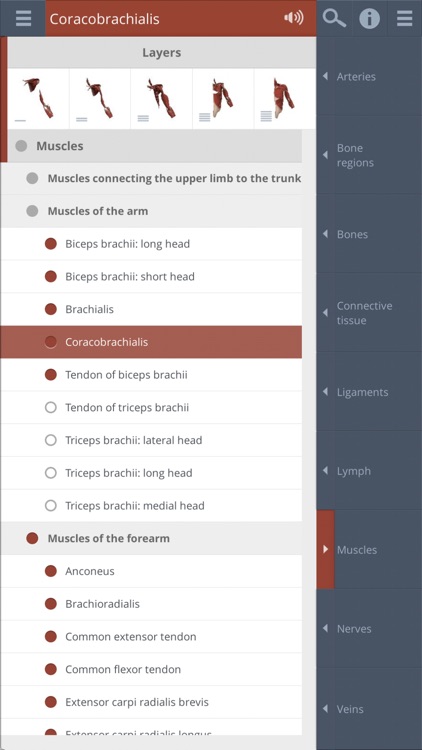Open the search magnifier icon
The height and width of the screenshot is (750, 422).
(334, 18)
